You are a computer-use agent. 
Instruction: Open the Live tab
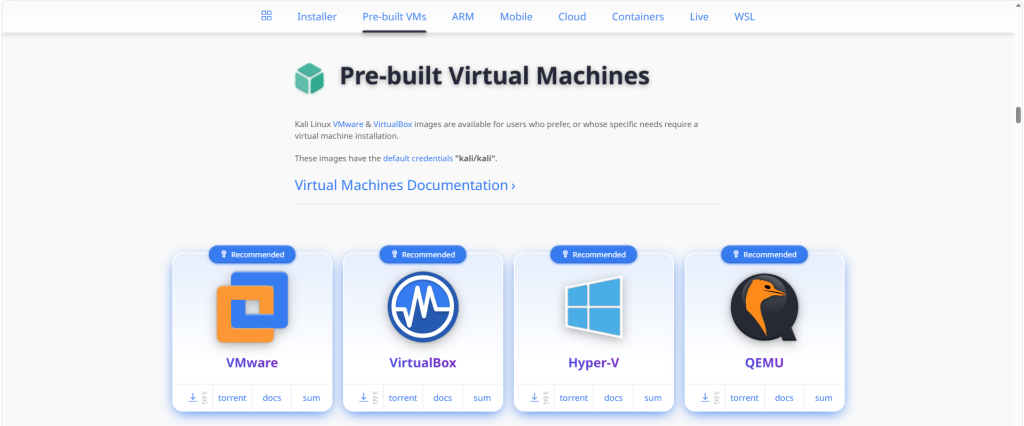point(699,17)
